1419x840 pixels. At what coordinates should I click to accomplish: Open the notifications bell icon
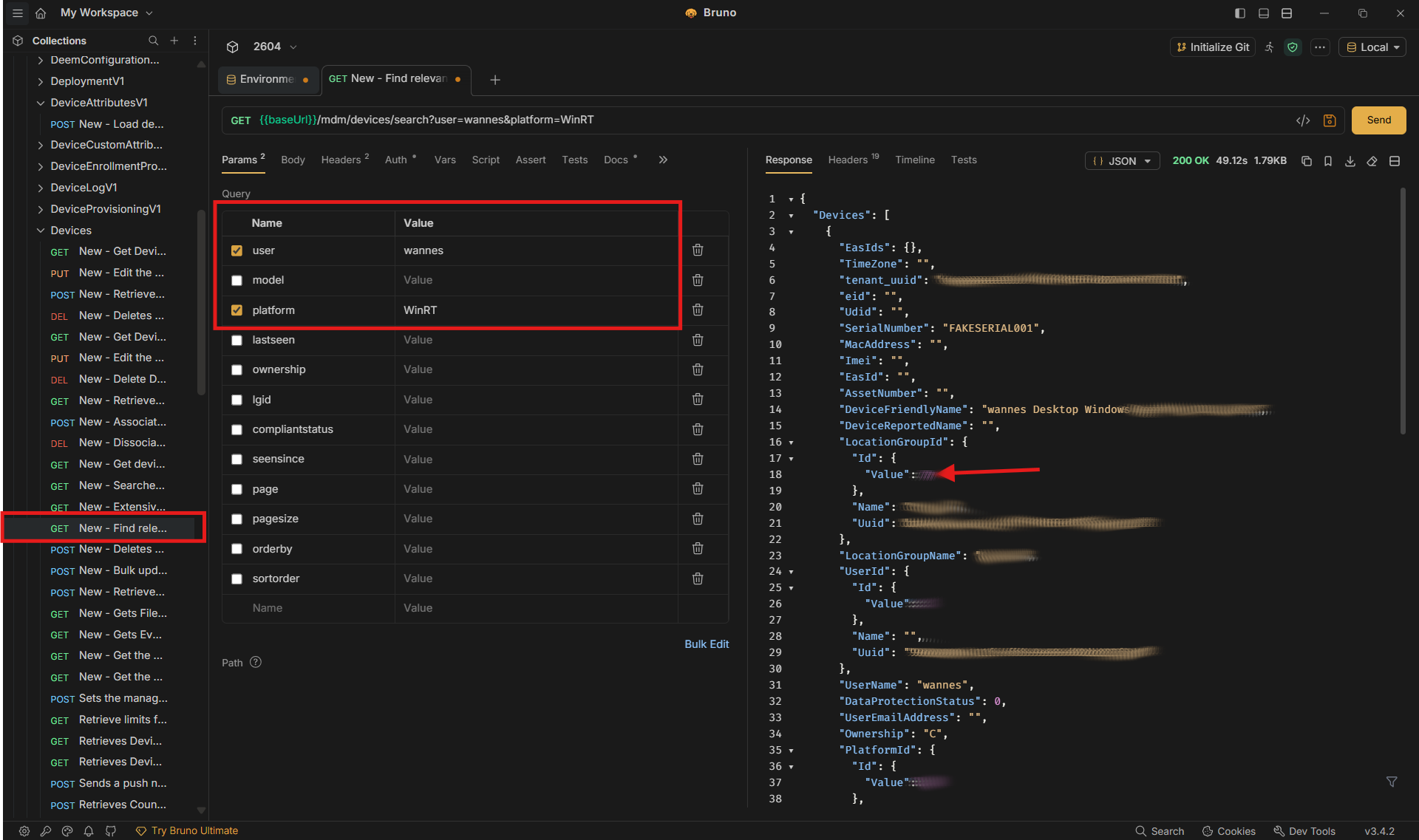pyautogui.click(x=89, y=831)
